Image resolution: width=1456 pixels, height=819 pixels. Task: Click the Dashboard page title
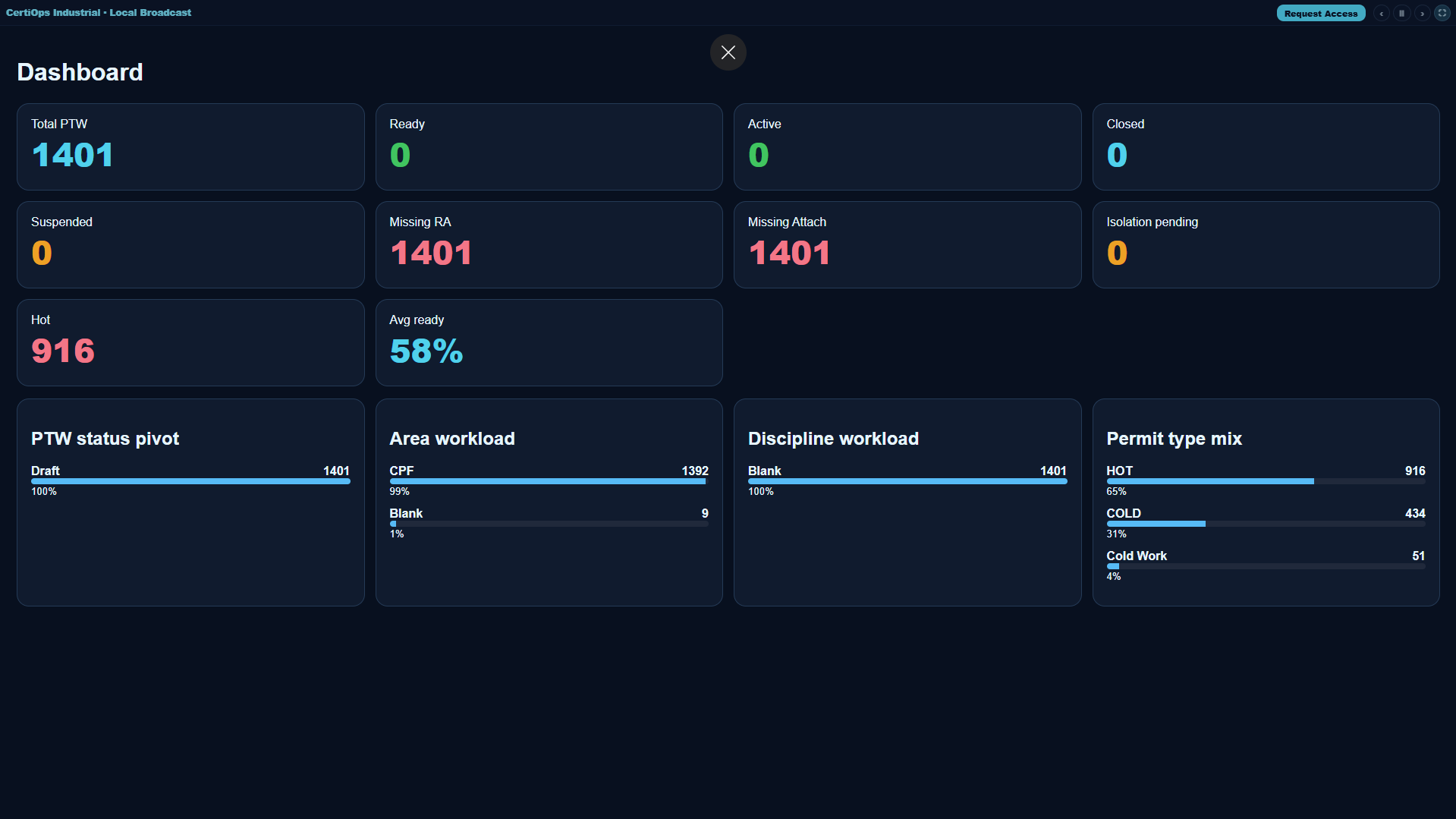pos(80,72)
